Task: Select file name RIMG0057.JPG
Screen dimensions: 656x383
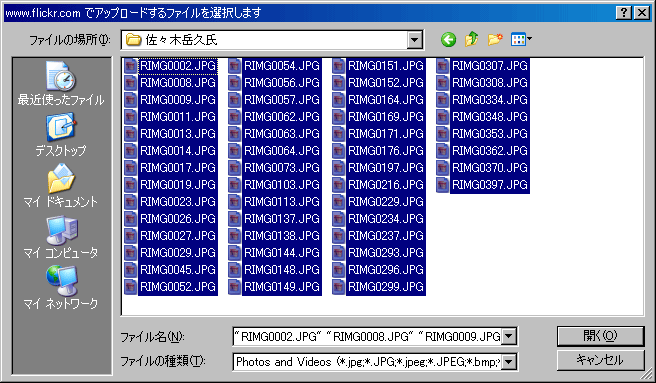Action: point(282,100)
